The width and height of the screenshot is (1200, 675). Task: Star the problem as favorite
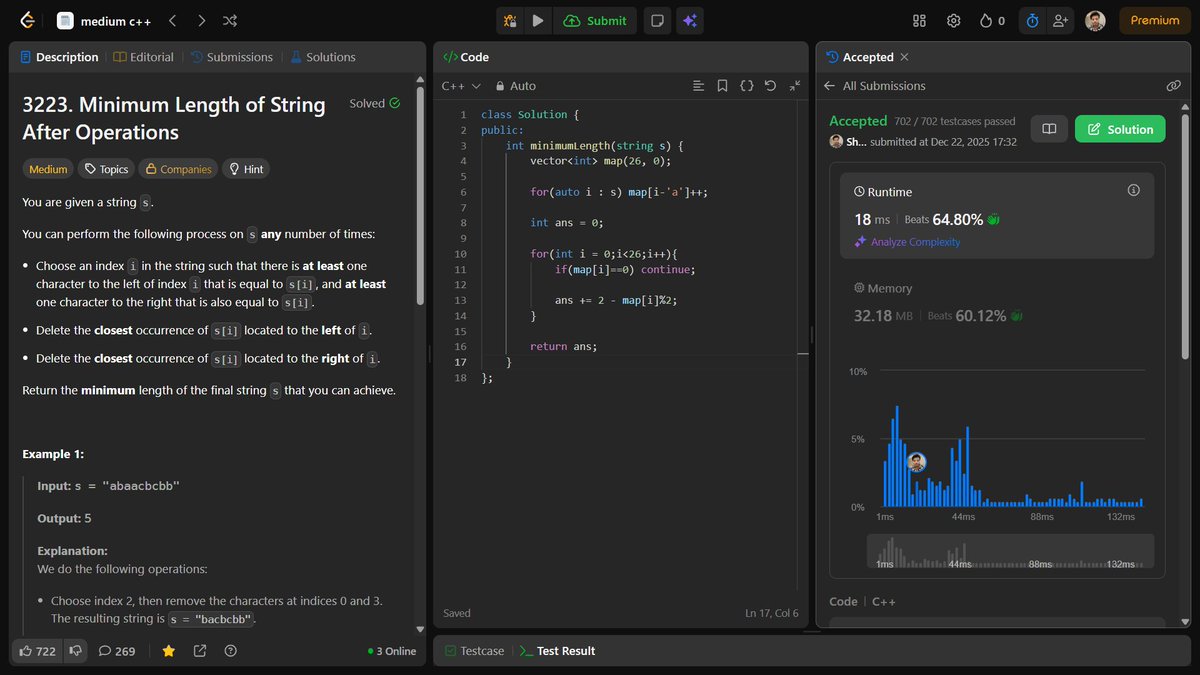[168, 651]
